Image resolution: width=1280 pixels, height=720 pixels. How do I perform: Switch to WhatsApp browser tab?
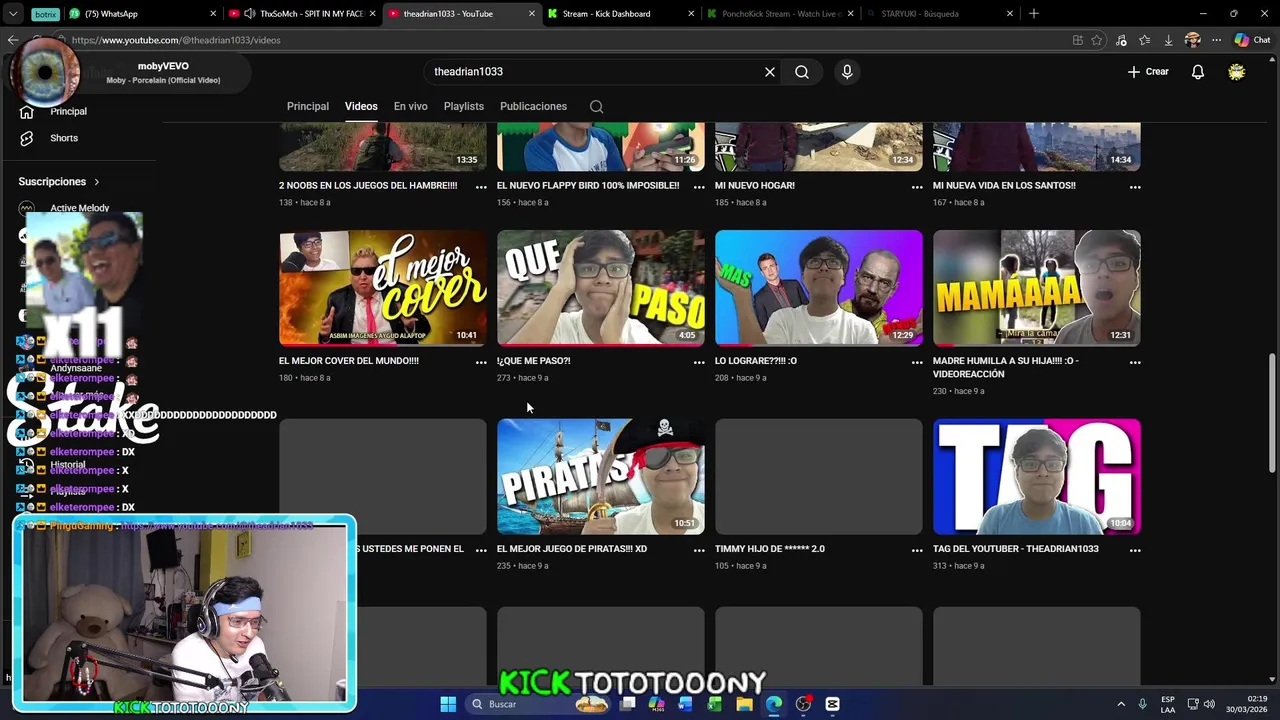(143, 14)
